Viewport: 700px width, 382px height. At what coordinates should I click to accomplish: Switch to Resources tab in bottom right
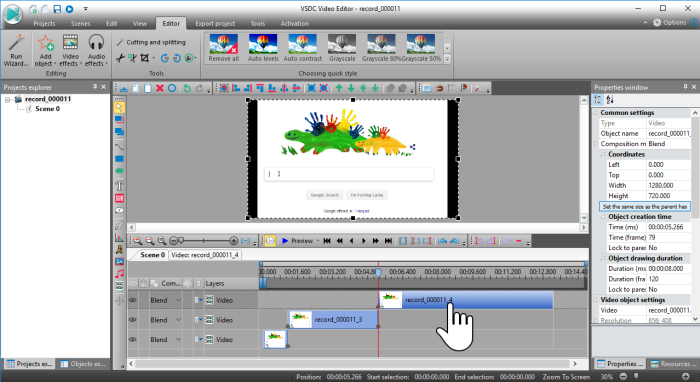tap(673, 364)
